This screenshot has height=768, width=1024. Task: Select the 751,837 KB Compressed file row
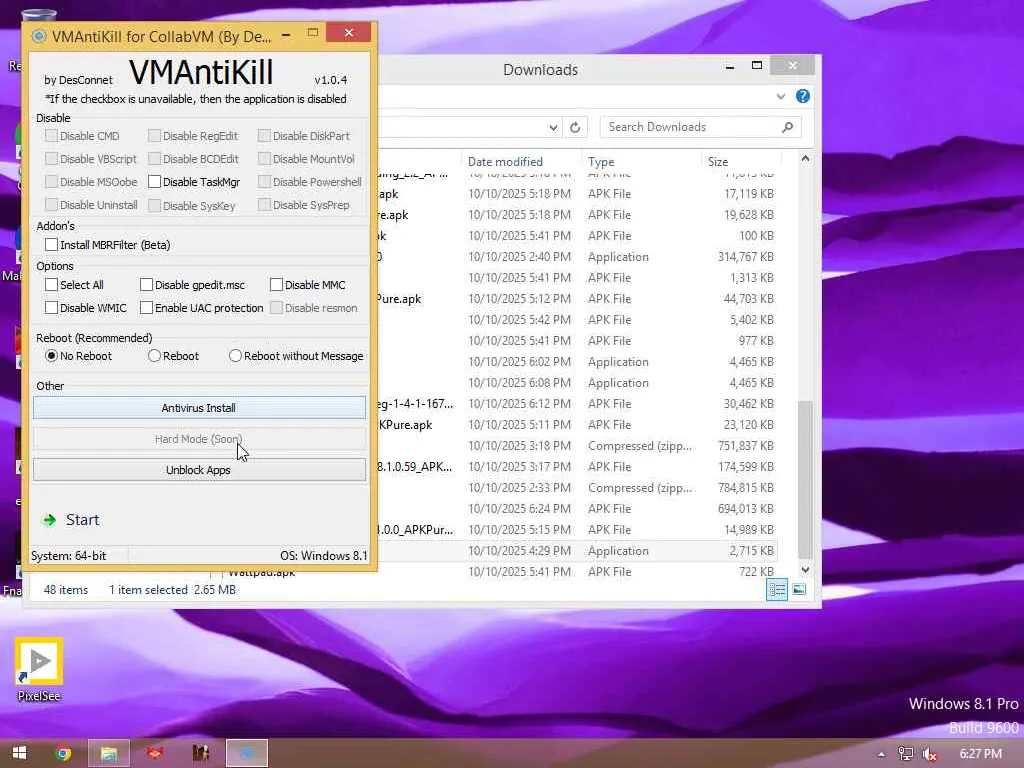tap(578, 445)
